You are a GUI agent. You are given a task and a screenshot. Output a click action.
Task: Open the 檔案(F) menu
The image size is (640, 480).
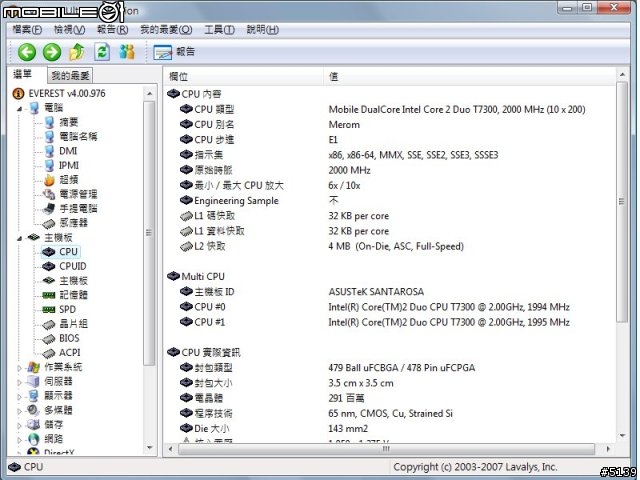click(27, 30)
